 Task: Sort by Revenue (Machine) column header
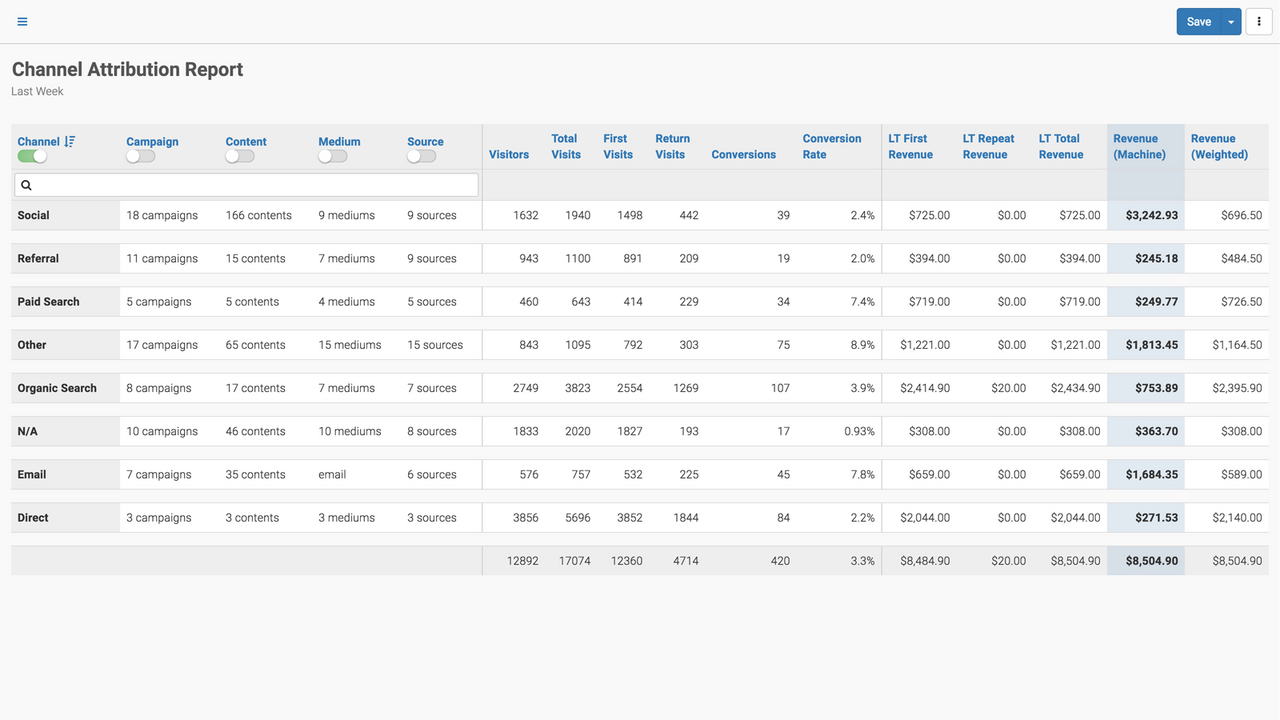click(1140, 147)
